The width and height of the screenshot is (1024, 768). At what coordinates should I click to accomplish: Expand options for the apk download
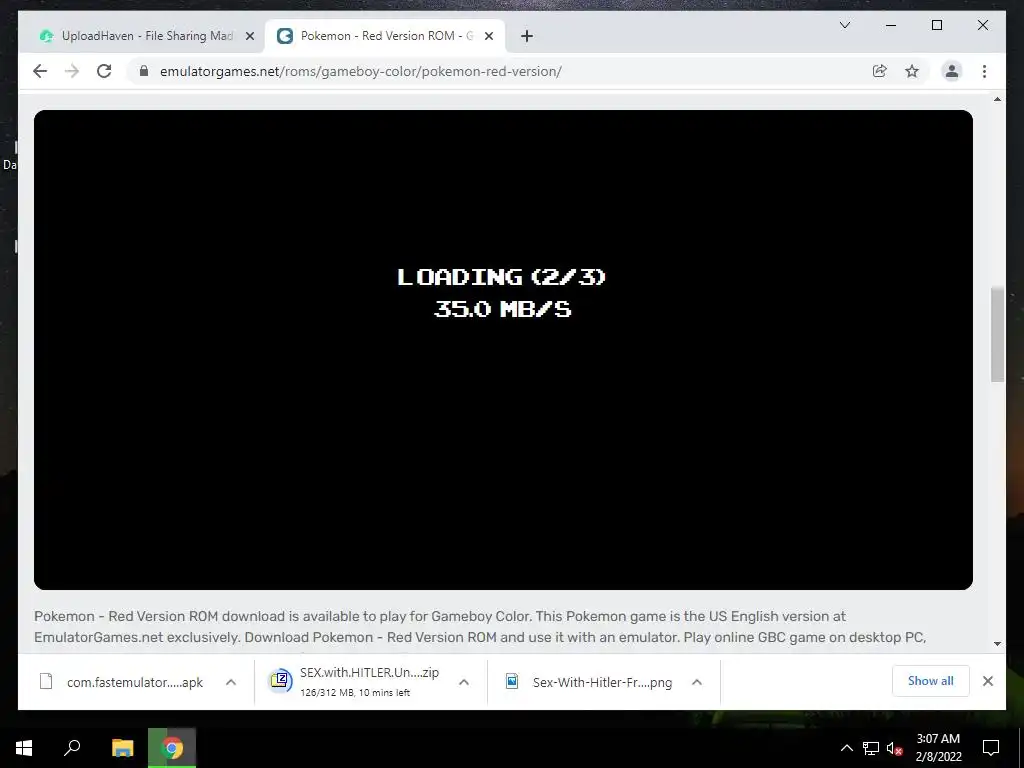(x=231, y=682)
